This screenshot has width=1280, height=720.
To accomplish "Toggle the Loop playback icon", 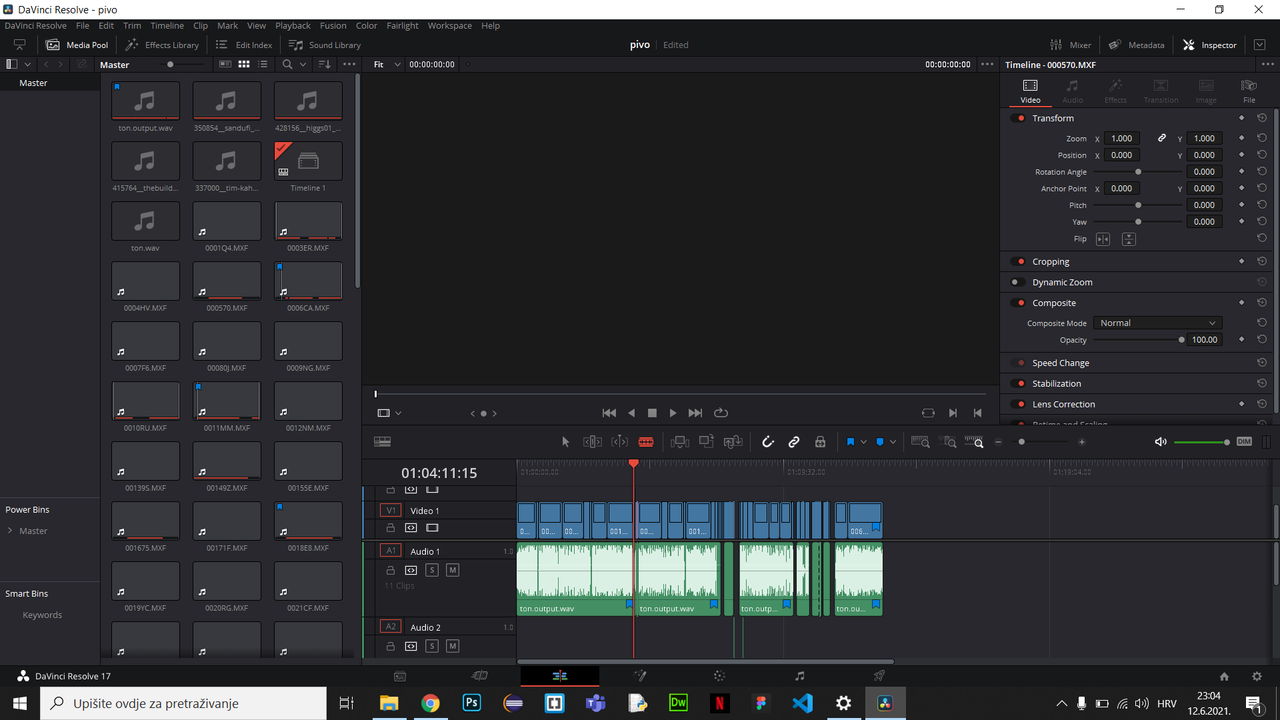I will point(721,413).
